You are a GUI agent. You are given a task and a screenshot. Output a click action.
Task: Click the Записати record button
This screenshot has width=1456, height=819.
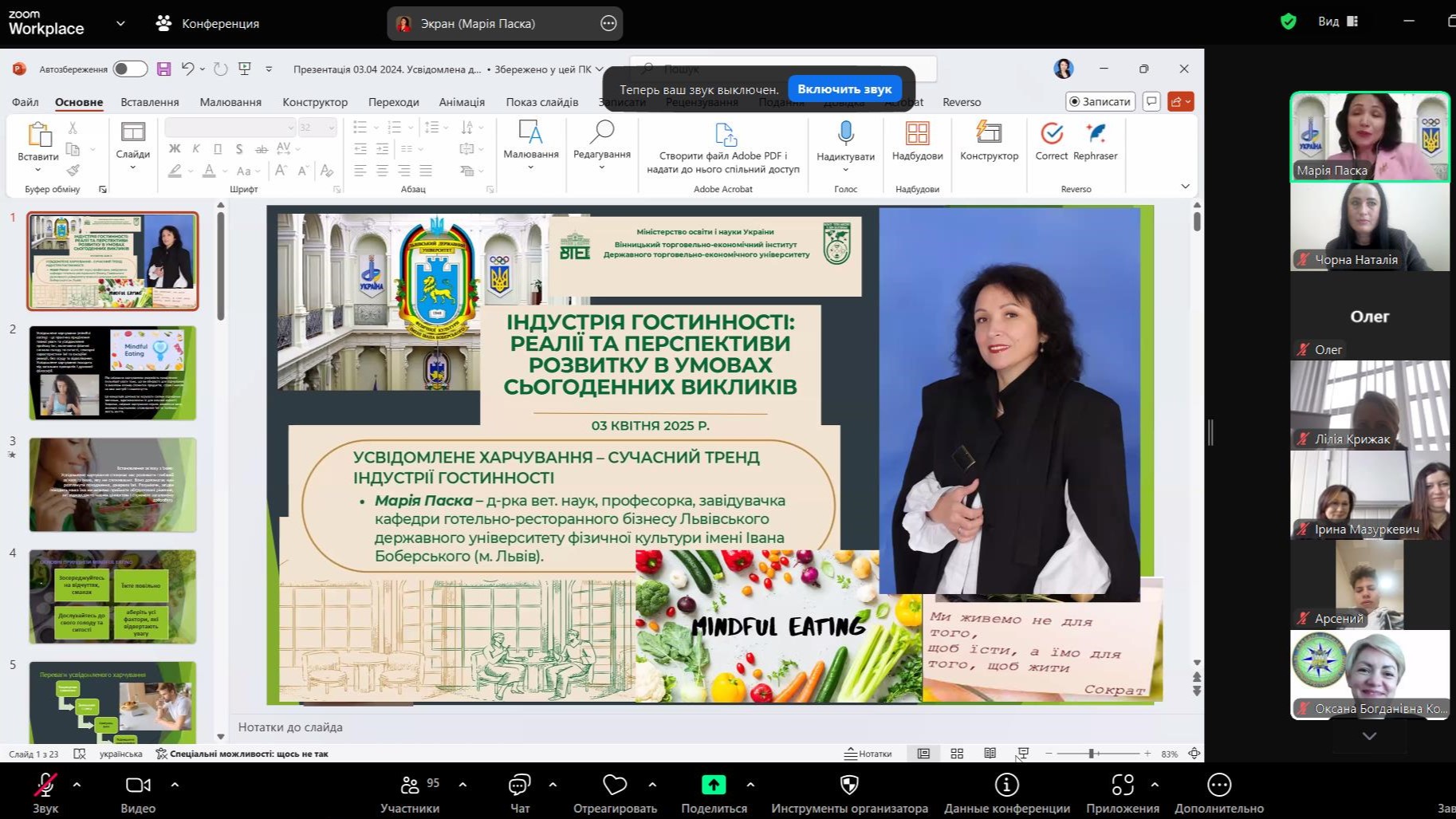click(1100, 101)
